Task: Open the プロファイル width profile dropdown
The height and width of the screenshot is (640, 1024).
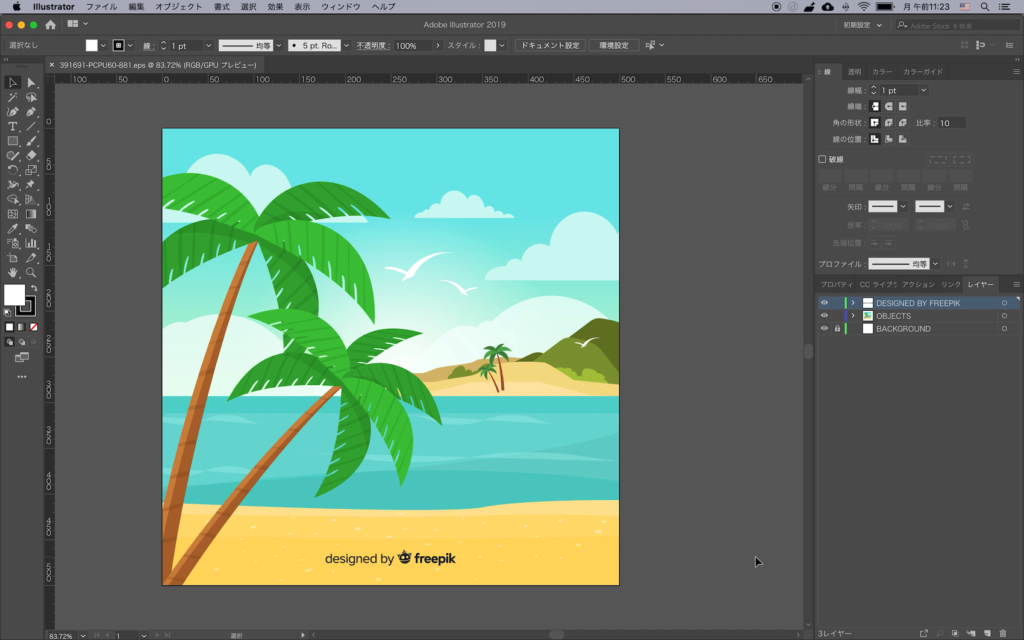Action: [x=935, y=264]
